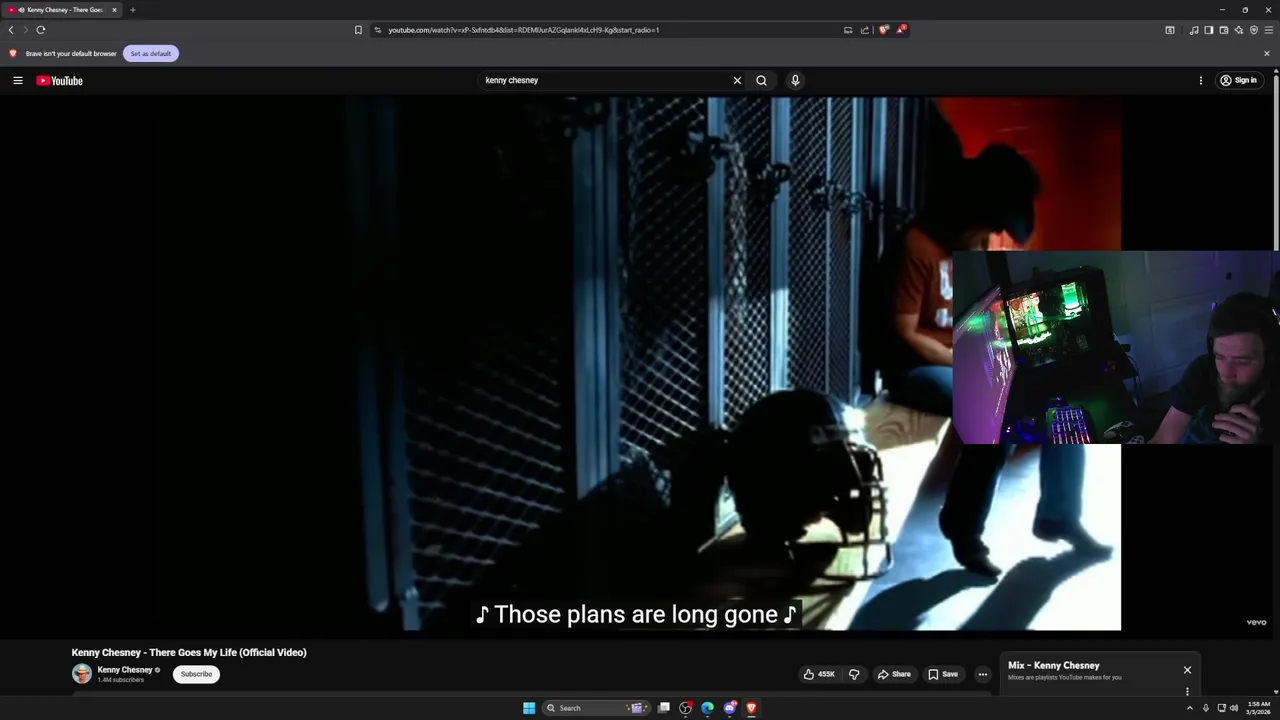Go to YouTube home via logo
Screen dimensions: 1280x720
pos(60,80)
